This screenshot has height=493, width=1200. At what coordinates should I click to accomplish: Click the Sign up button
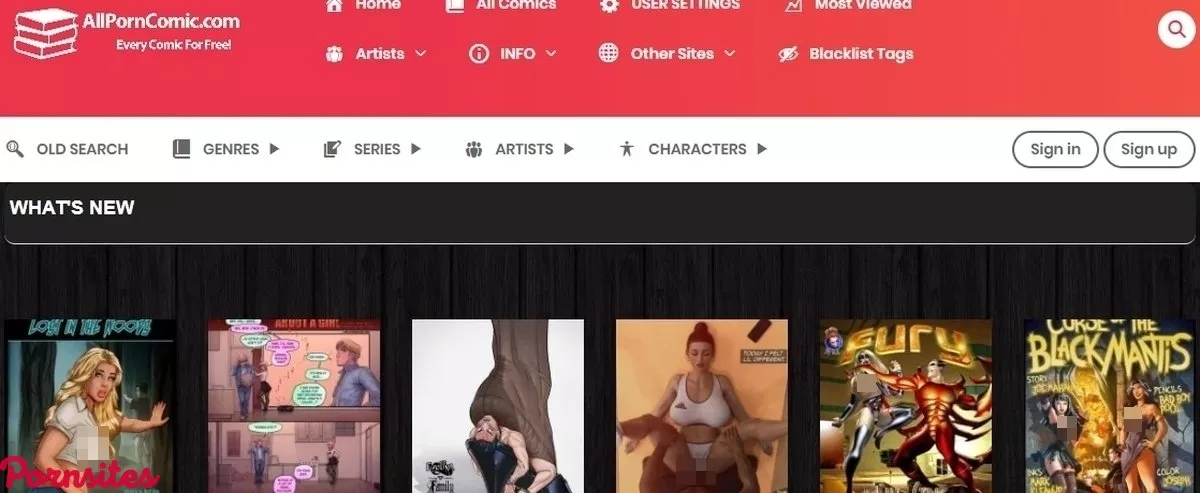(1148, 149)
